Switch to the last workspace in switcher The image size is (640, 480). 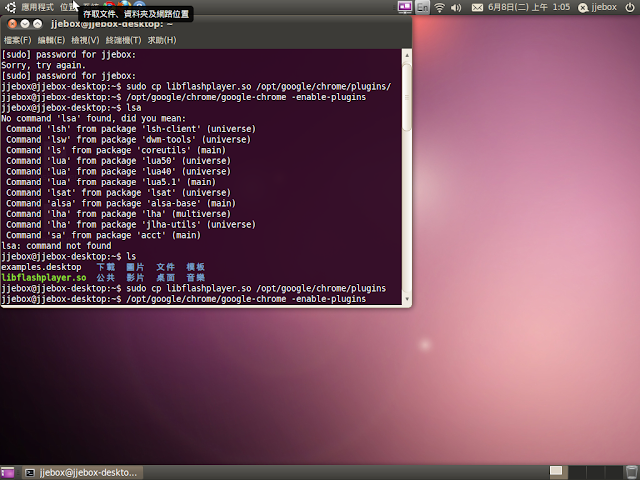613,472
